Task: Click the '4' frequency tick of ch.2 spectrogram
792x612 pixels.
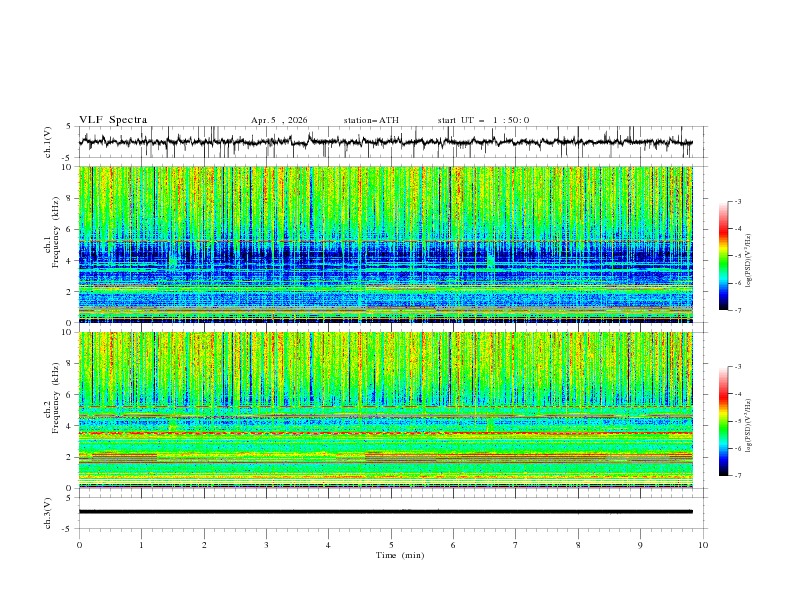Action: coord(71,426)
